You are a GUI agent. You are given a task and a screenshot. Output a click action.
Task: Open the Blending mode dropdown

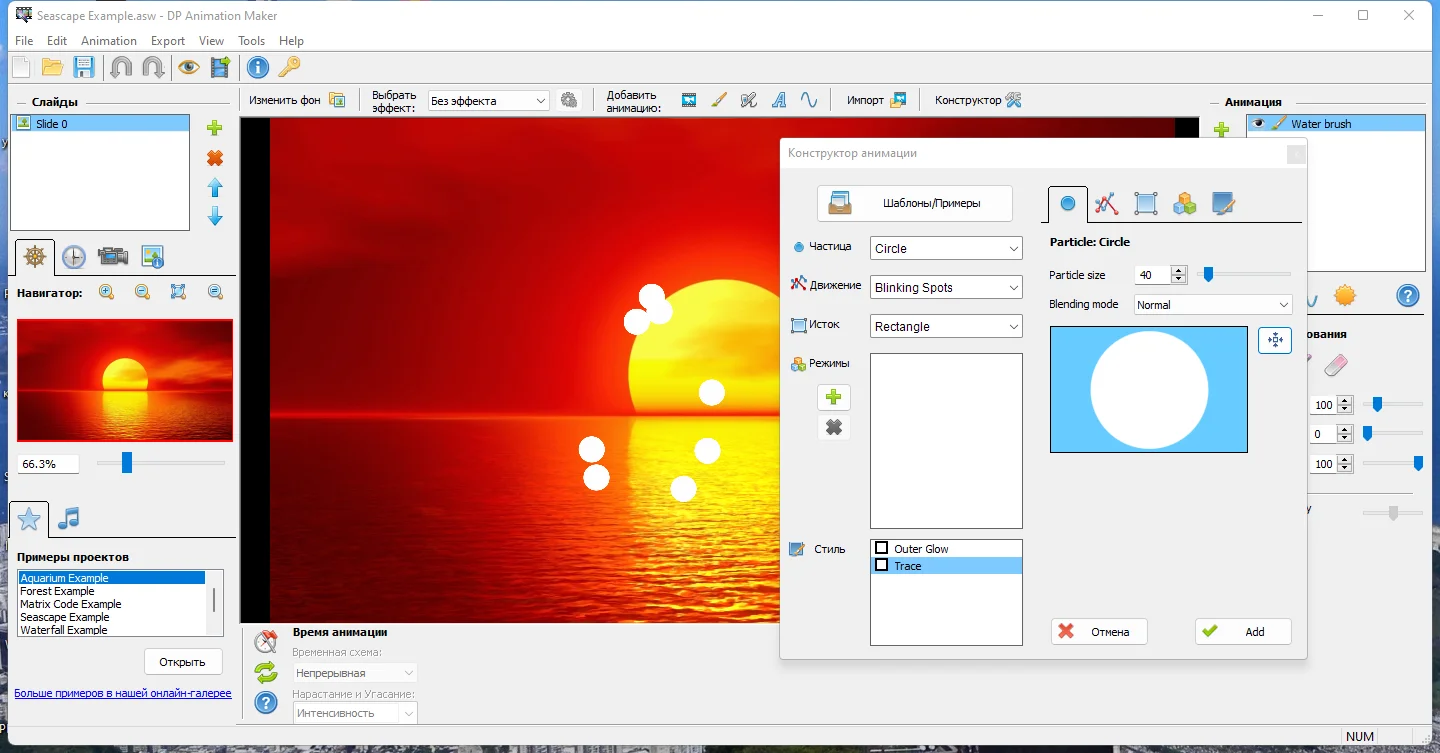[1213, 305]
